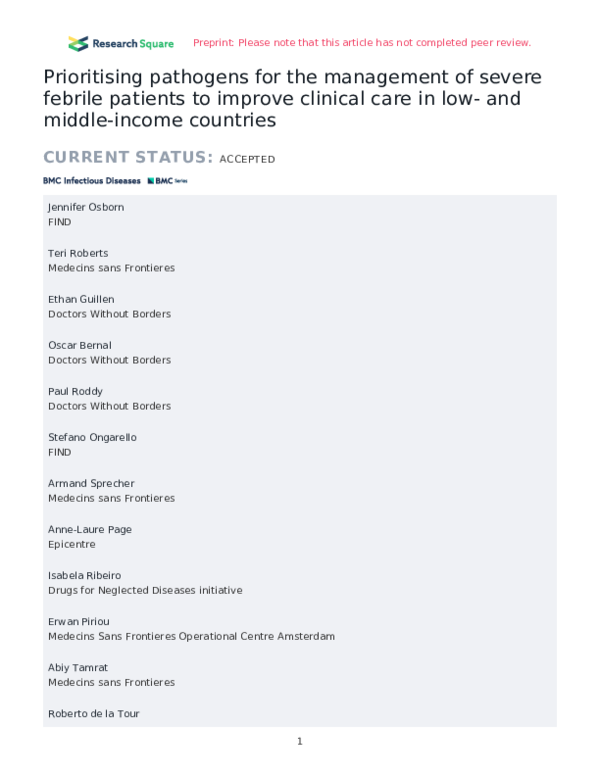Image resolution: width=600 pixels, height=776 pixels.
Task: Select Paul Roddy in author list
Action: (x=75, y=391)
